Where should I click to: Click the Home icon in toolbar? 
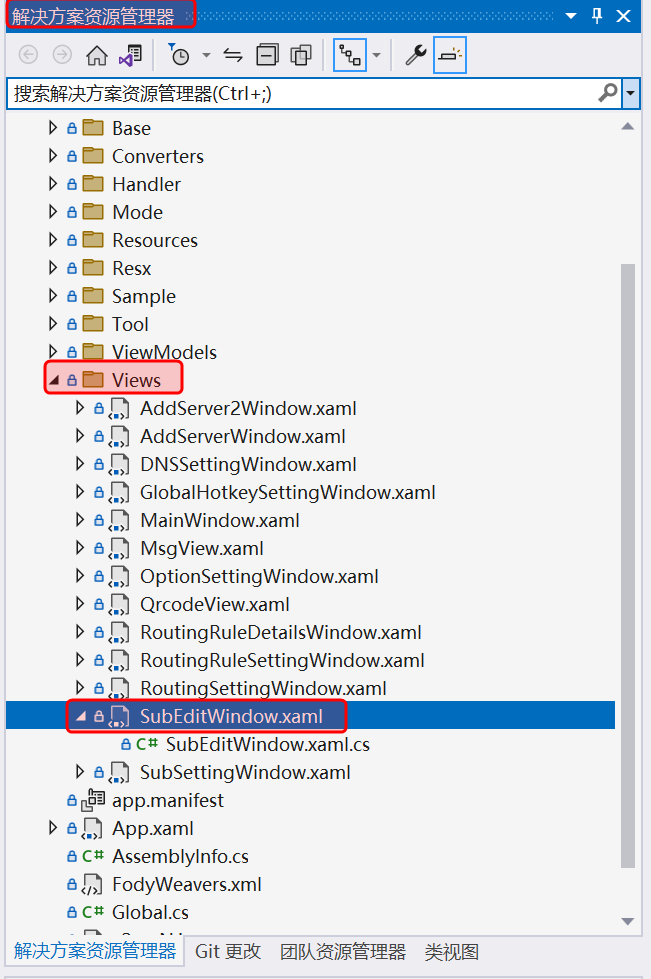coord(97,56)
